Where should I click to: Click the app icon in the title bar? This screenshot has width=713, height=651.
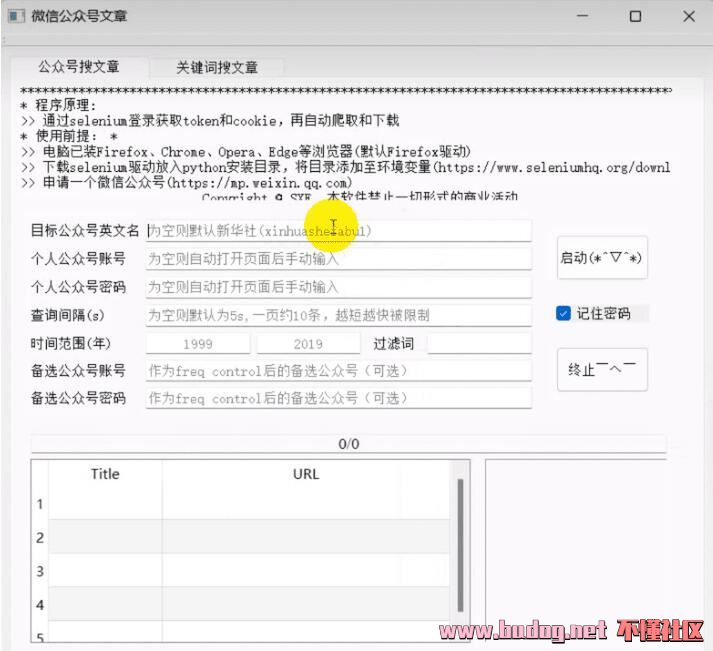[16, 16]
